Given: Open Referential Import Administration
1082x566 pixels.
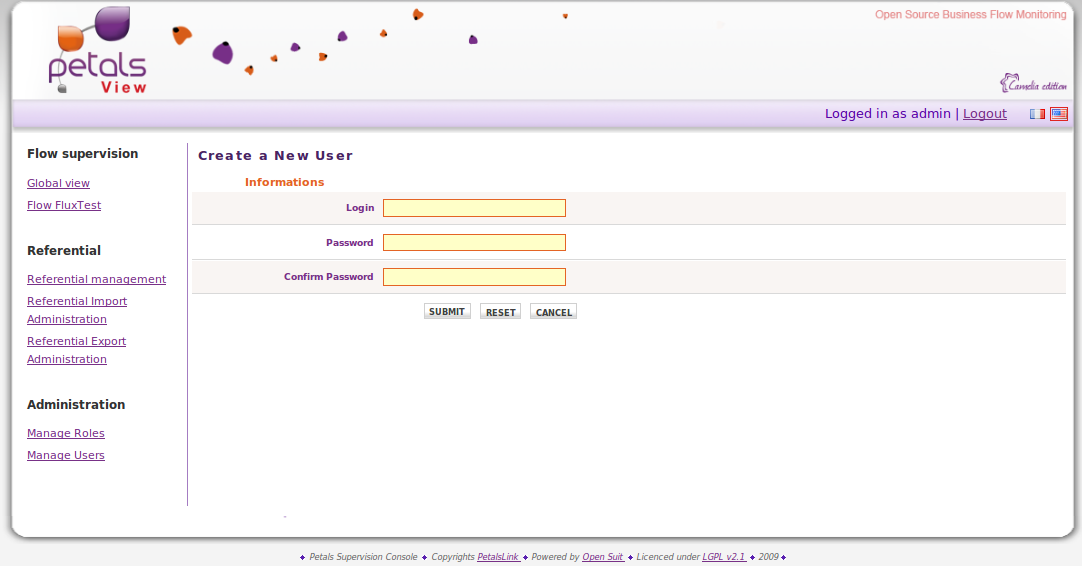Looking at the screenshot, I should (77, 302).
